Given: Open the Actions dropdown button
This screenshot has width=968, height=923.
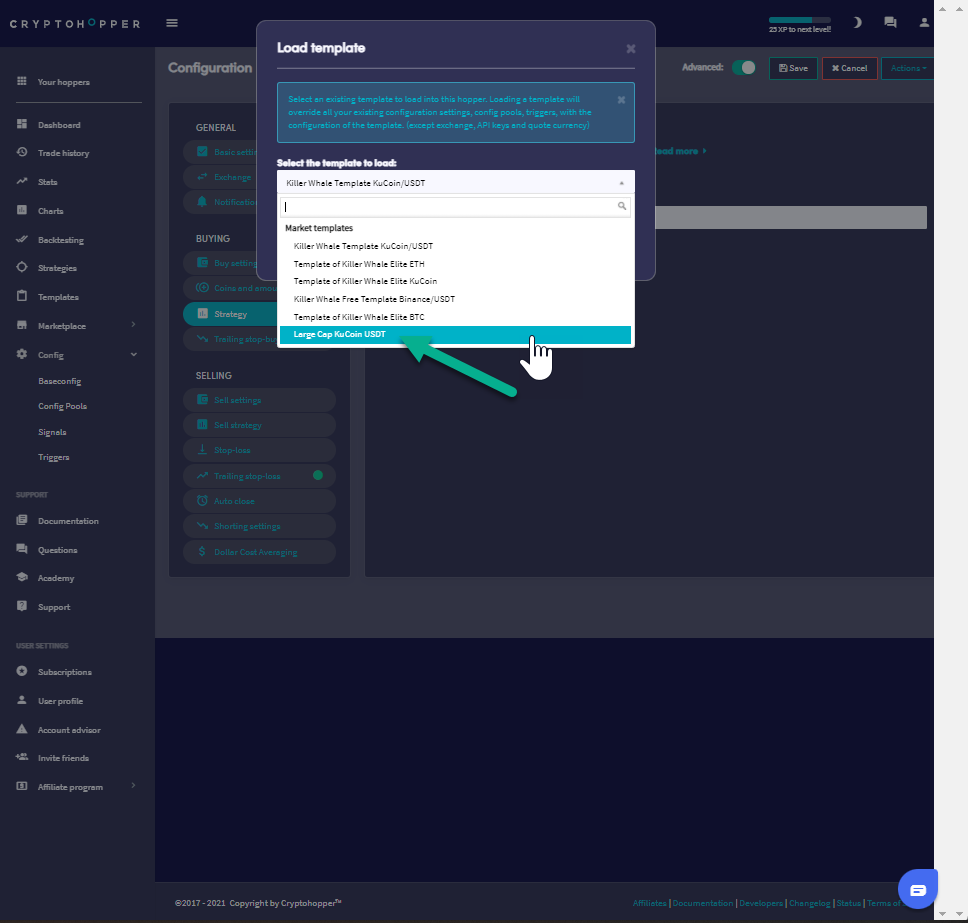Looking at the screenshot, I should [x=908, y=68].
